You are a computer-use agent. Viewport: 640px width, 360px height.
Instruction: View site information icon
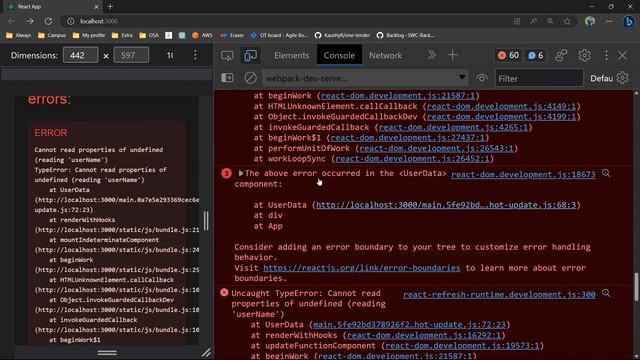tap(71, 21)
